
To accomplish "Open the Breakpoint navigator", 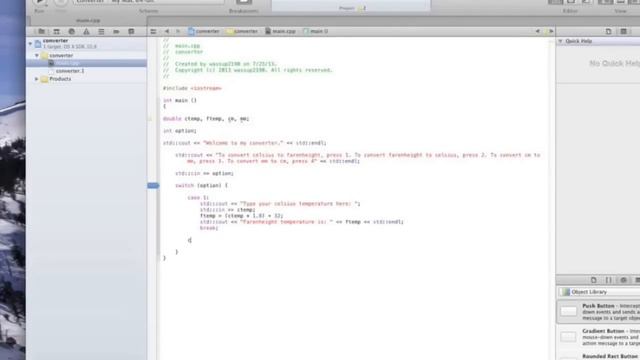I will point(116,31).
